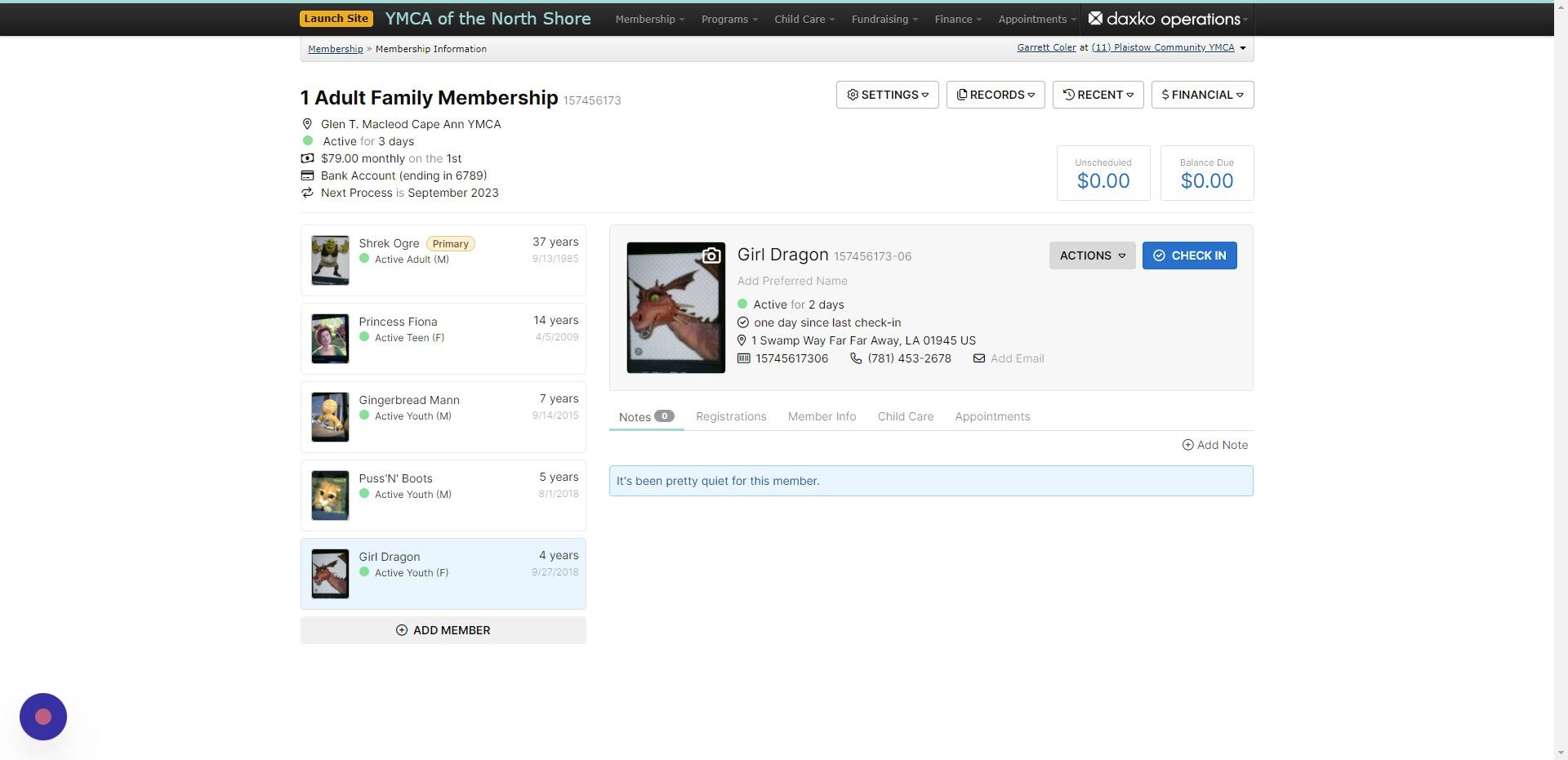Click the Add Email link
Screen dimensions: 1568x760
click(1017, 358)
